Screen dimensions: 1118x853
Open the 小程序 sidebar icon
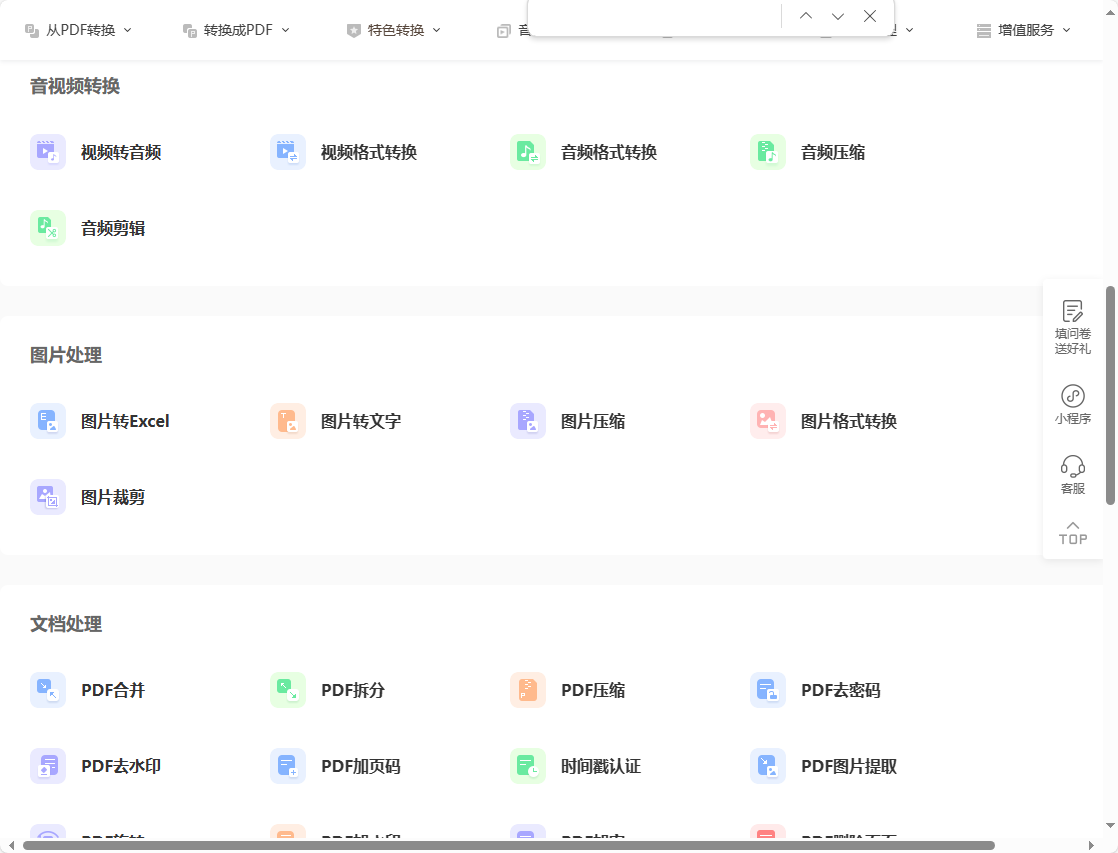1073,403
